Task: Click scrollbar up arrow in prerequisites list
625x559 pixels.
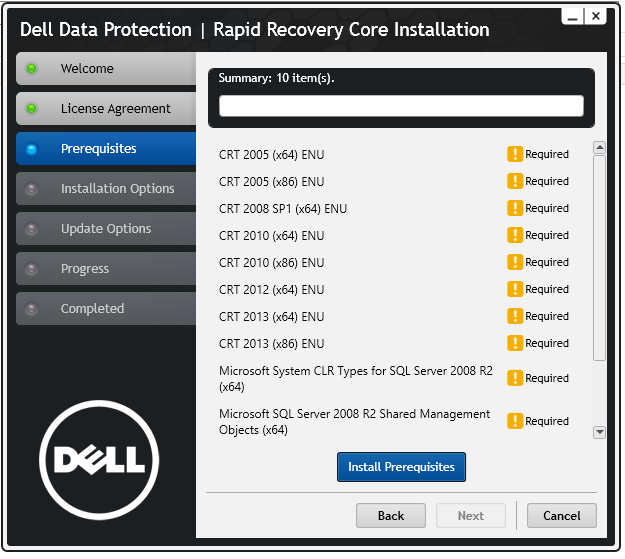Action: click(599, 148)
